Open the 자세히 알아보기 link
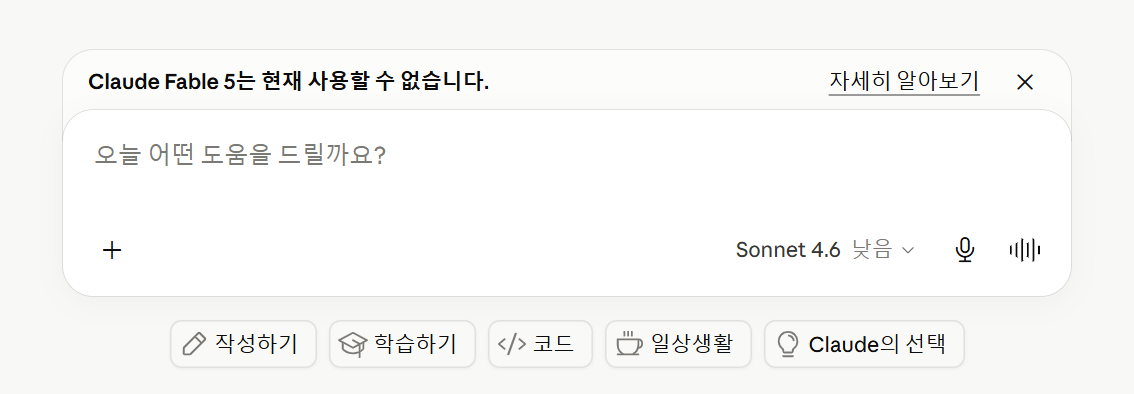The width and height of the screenshot is (1134, 394). pyautogui.click(x=903, y=81)
